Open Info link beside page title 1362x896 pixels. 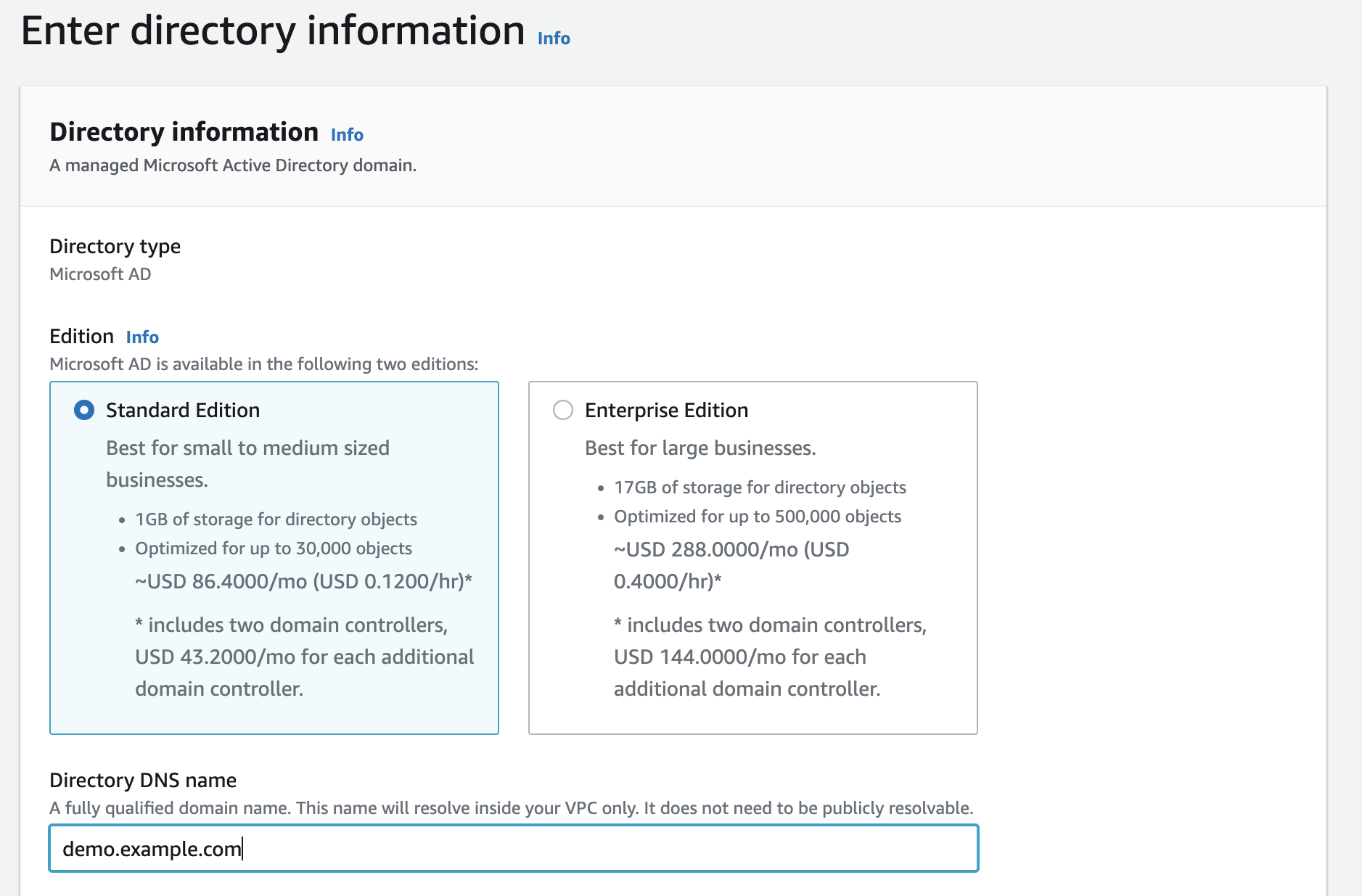coord(554,38)
